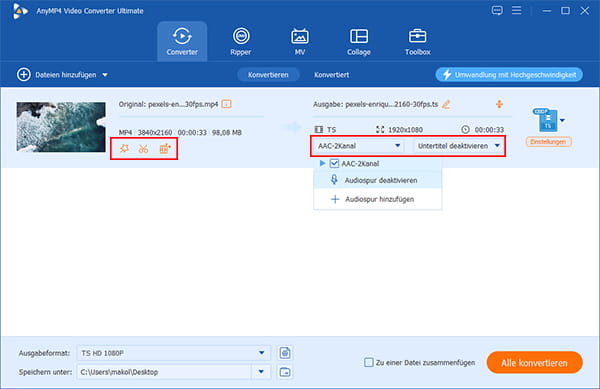Click the output duration 00:00:33
The width and height of the screenshot is (600, 389).
coord(489,130)
